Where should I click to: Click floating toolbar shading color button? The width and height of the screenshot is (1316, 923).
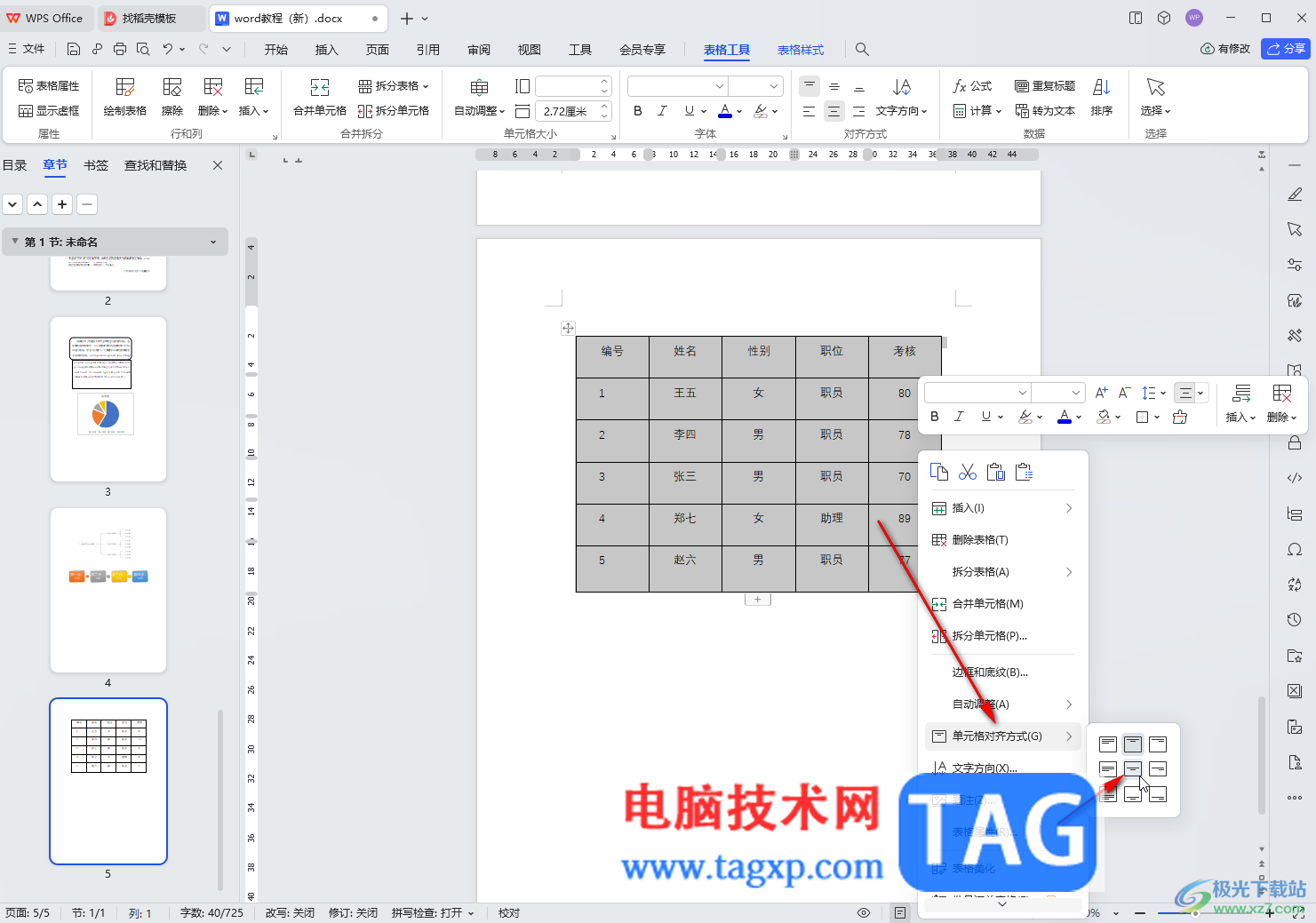click(1103, 417)
